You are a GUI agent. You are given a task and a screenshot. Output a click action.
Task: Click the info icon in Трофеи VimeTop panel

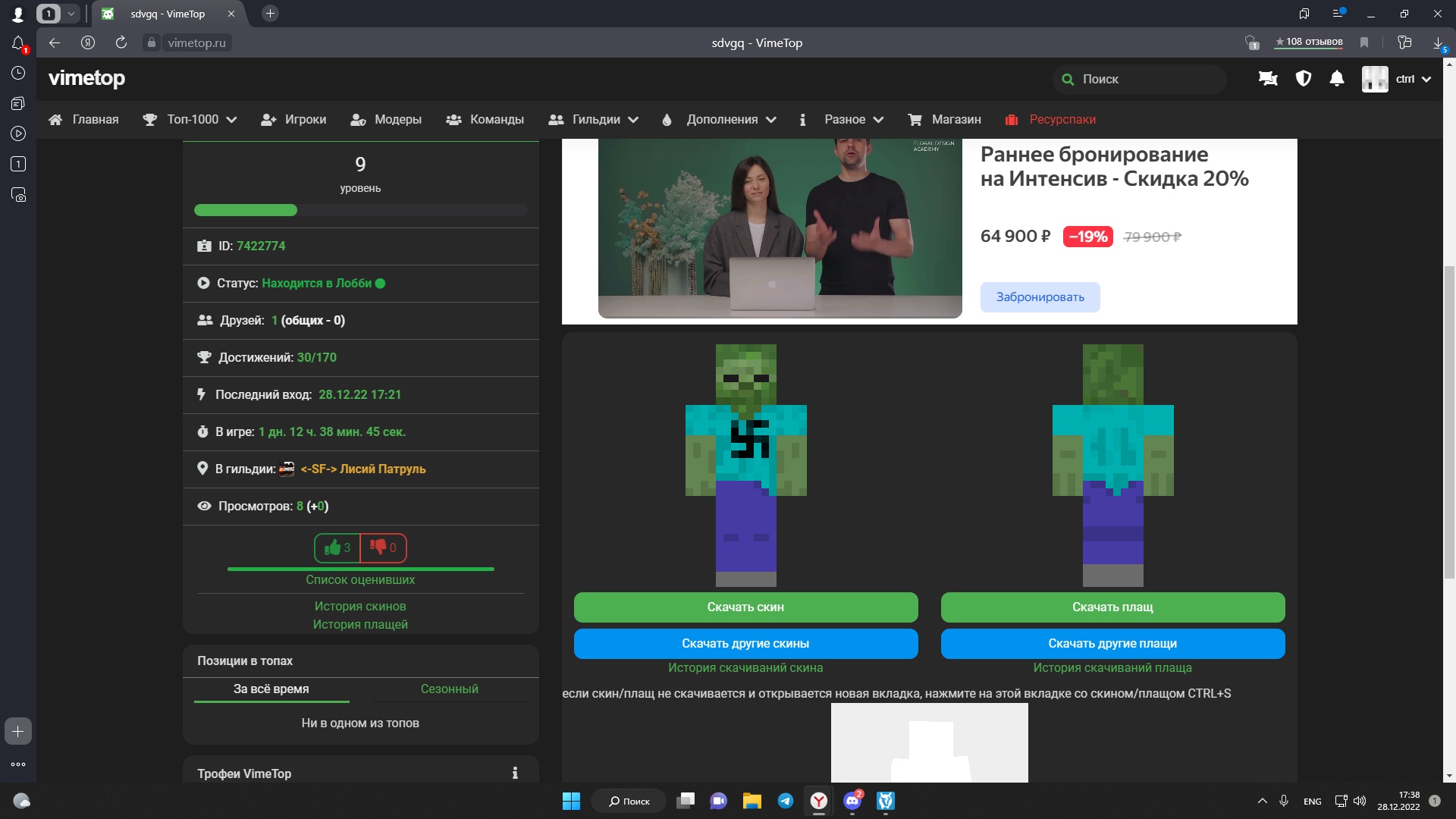[x=515, y=773]
